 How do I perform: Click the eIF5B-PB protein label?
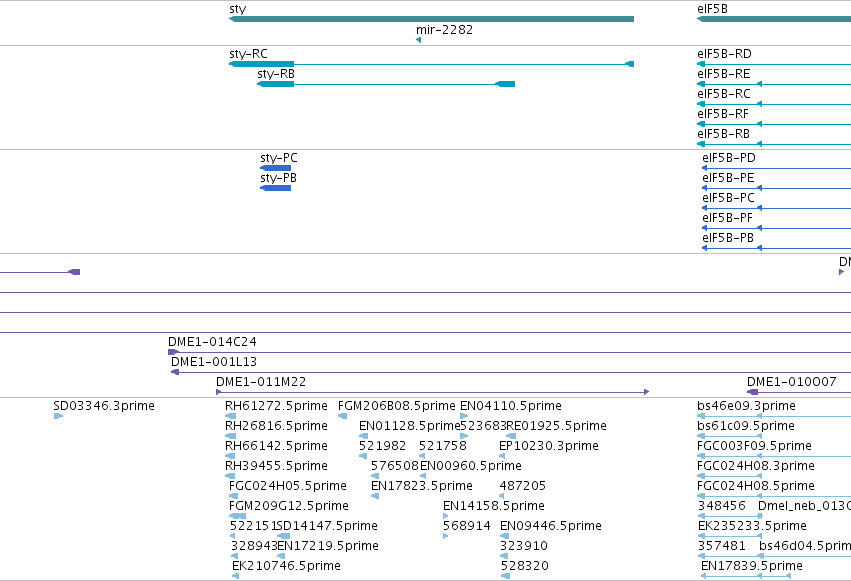click(x=728, y=238)
